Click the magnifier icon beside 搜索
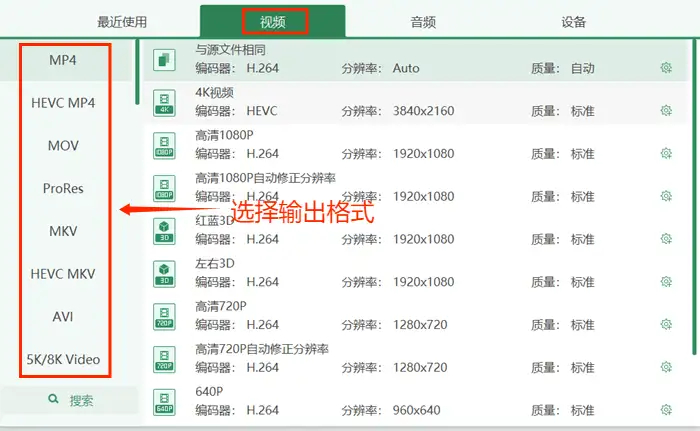This screenshot has width=700, height=431. pyautogui.click(x=53, y=399)
